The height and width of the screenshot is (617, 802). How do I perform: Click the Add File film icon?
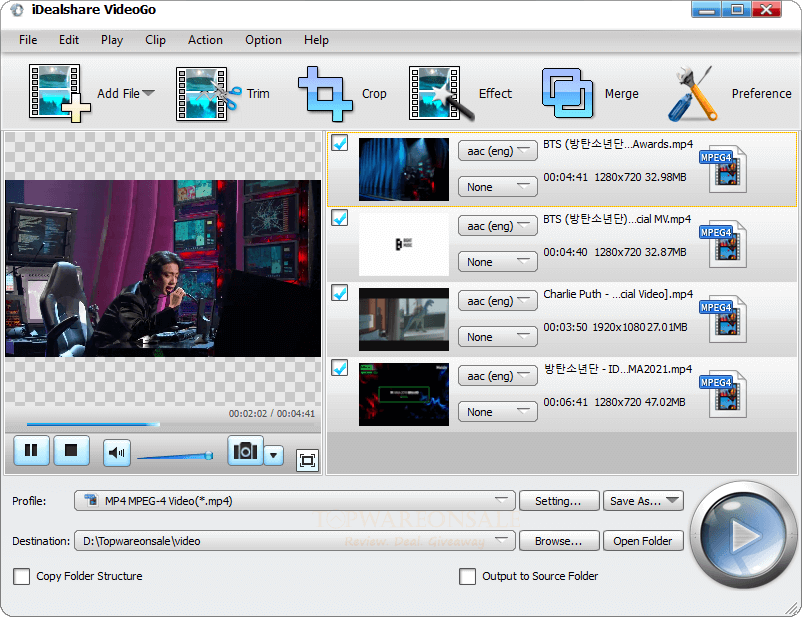(59, 94)
